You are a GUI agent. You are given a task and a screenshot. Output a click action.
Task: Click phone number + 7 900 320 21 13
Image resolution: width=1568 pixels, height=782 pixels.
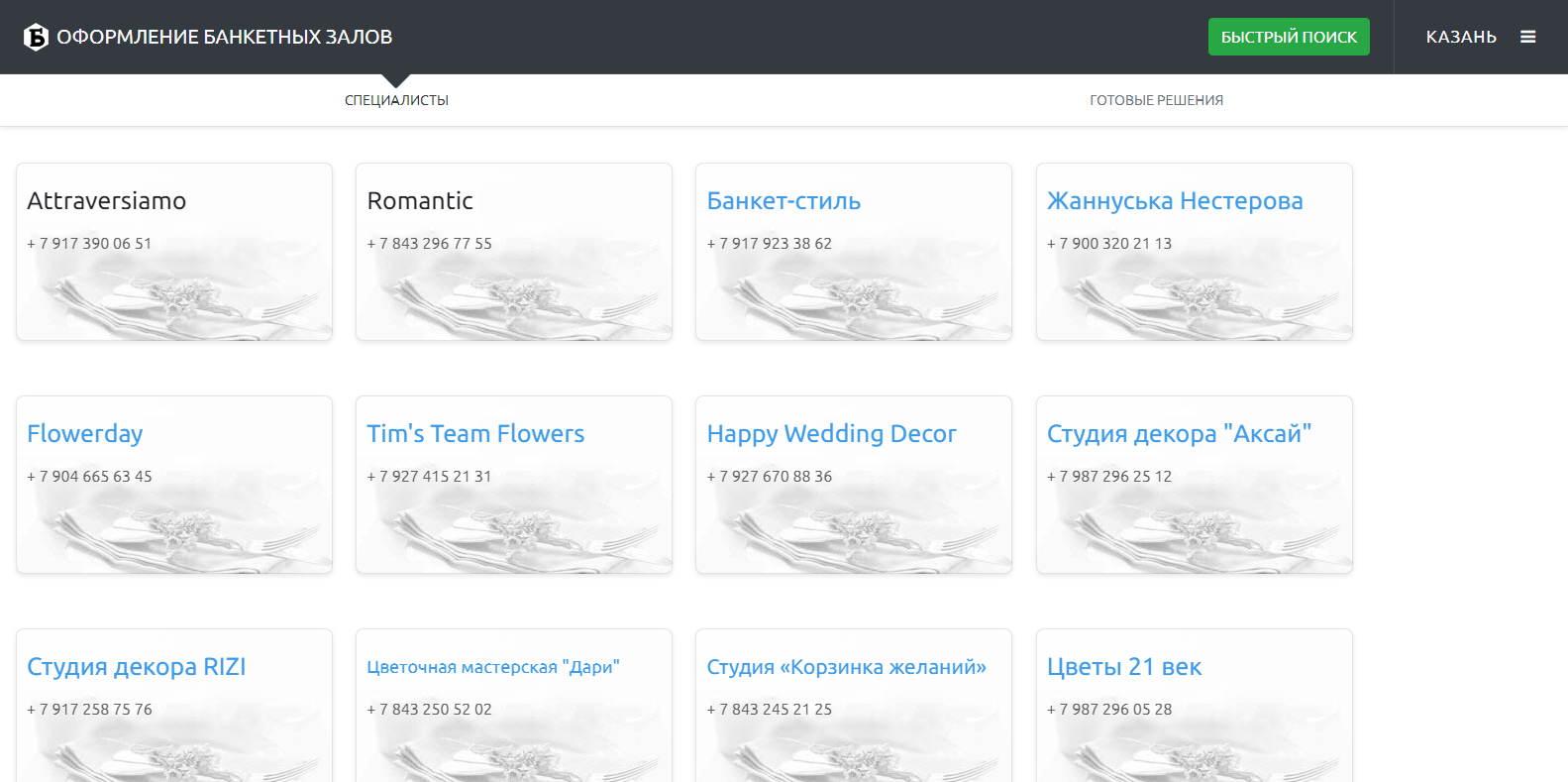(1109, 244)
